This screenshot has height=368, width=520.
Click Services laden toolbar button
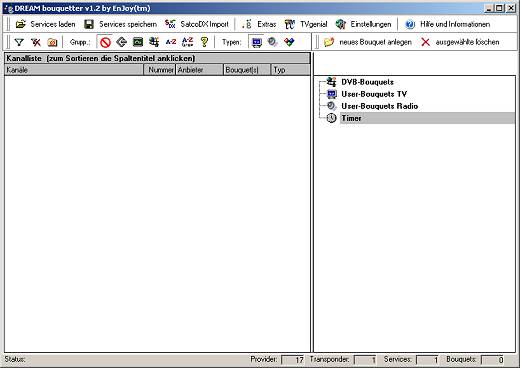click(46, 24)
